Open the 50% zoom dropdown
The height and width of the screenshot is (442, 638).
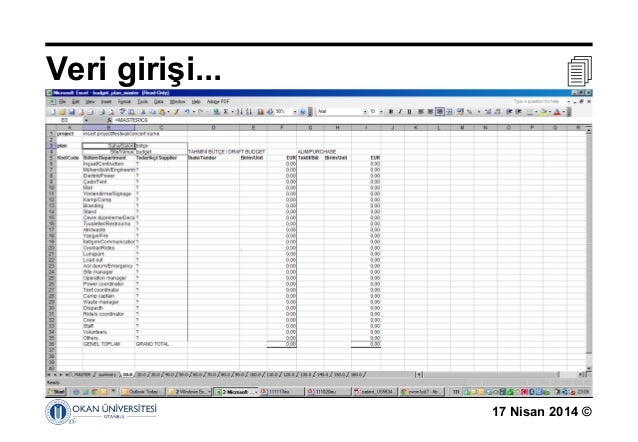point(295,112)
